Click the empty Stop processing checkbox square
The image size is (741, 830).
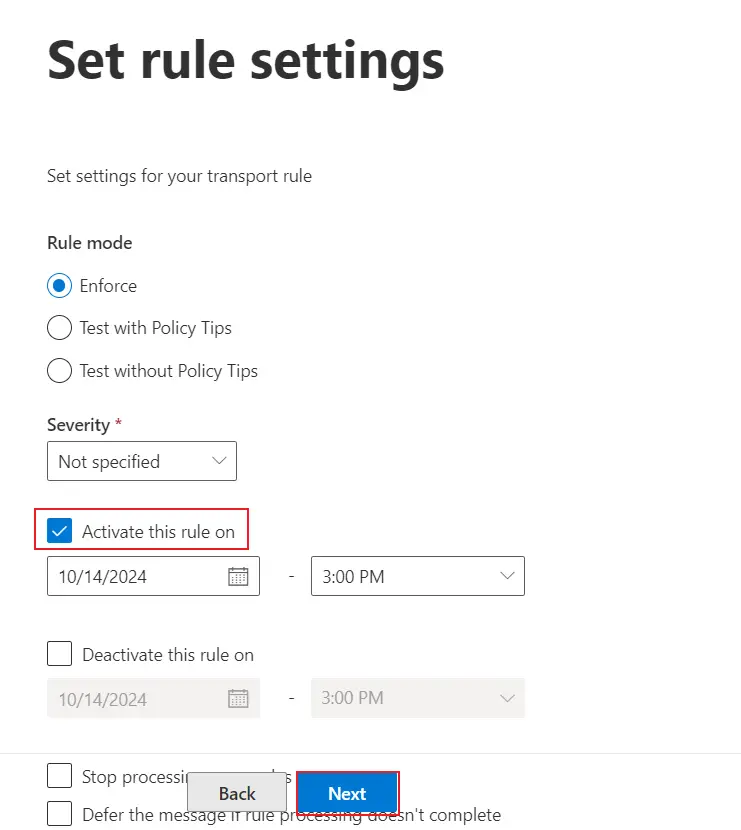point(59,775)
